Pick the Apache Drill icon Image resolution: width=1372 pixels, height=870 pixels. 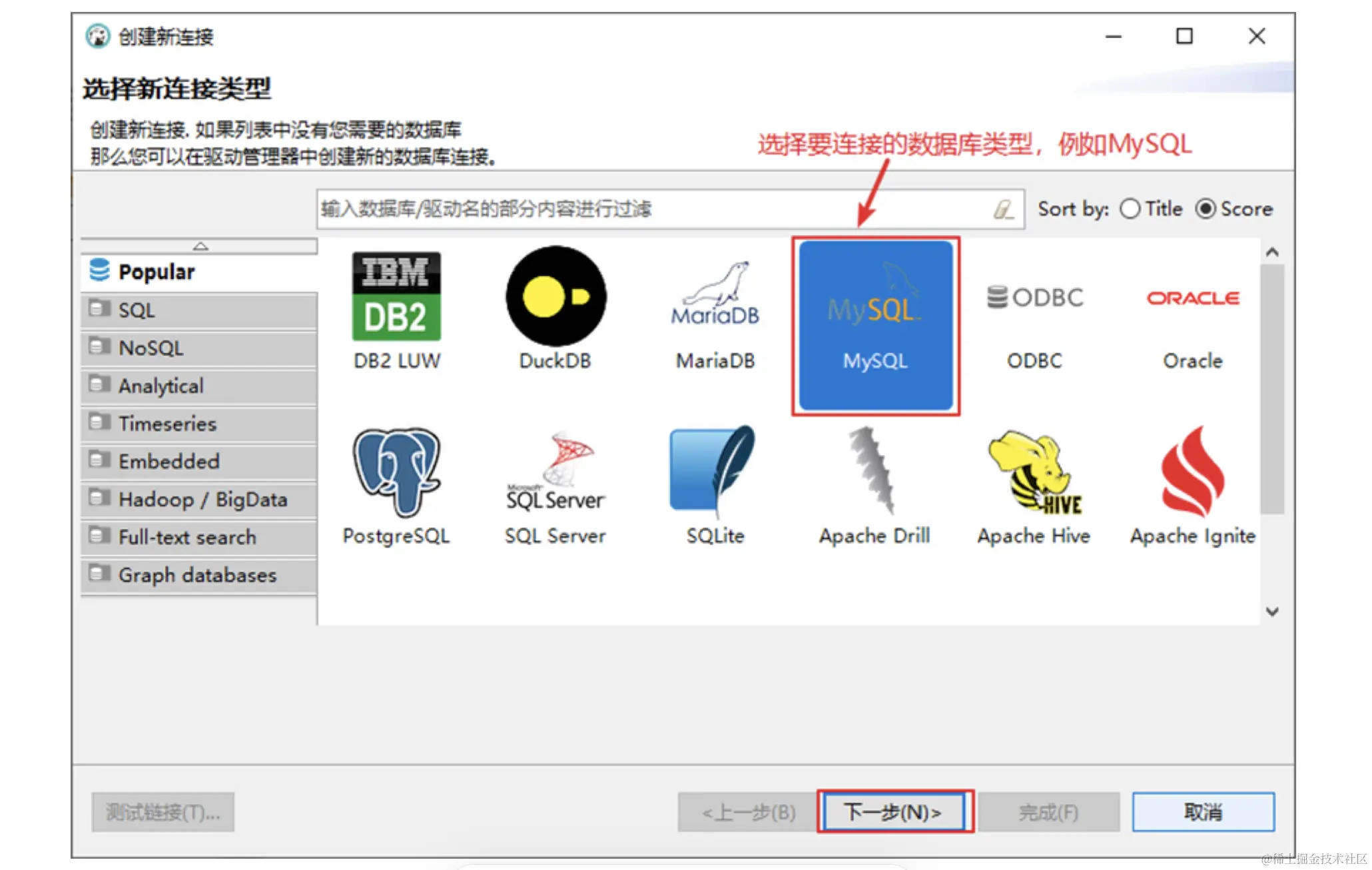coord(873,471)
